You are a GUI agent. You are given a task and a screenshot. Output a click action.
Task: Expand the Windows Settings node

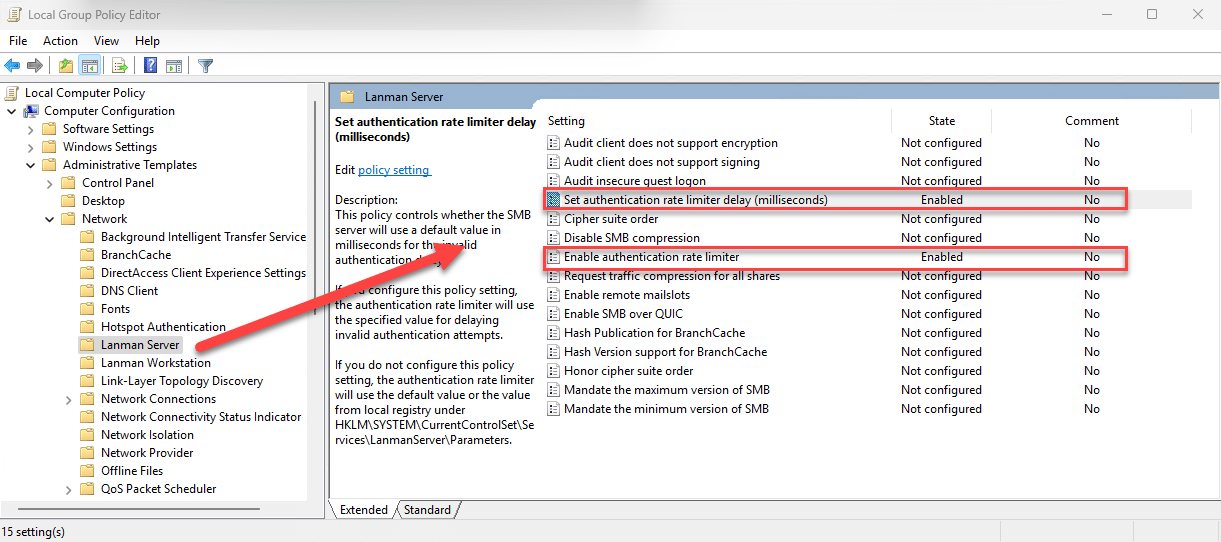[x=30, y=147]
